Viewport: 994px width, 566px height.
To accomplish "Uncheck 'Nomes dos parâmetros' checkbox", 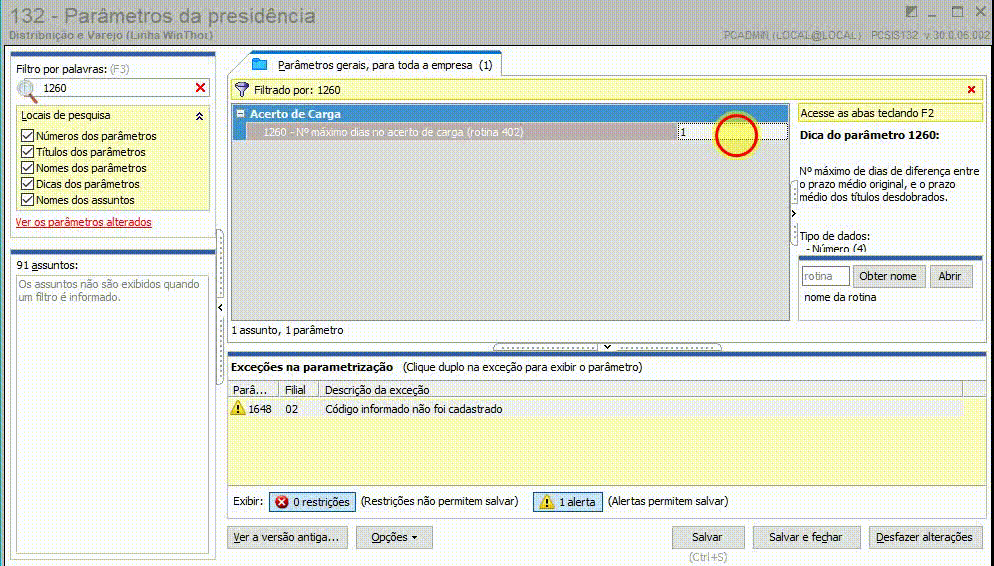I will [x=27, y=168].
